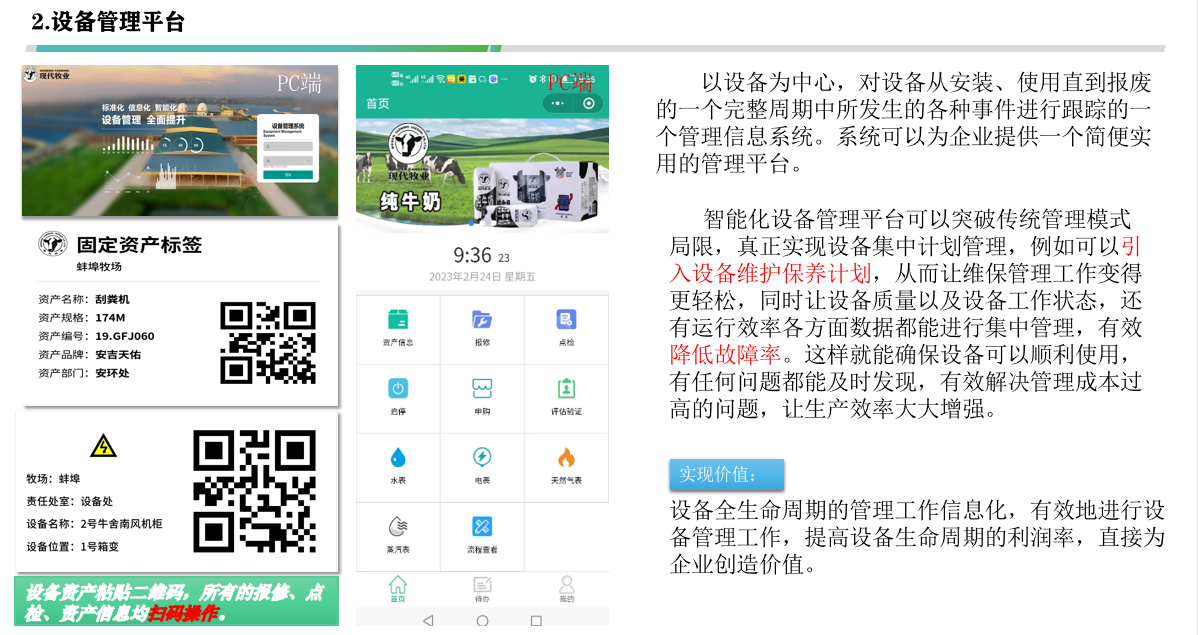Click the QR code on the 固定资产标签 card
Viewport: 1198px width, 635px height.
coord(268,342)
